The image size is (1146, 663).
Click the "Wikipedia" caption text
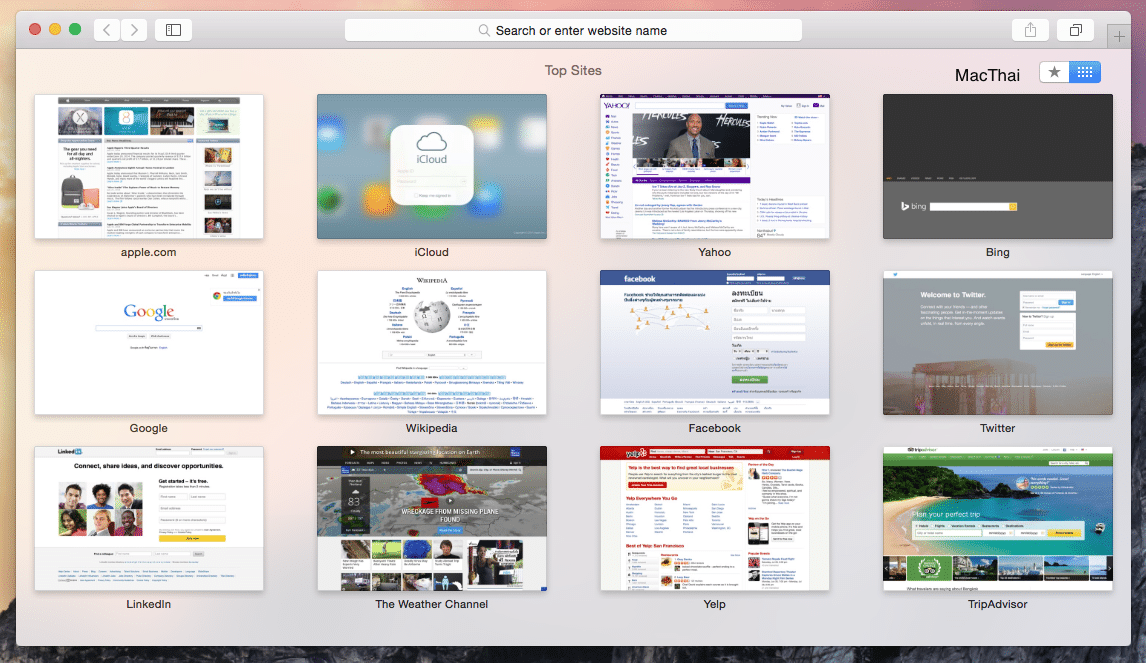pos(431,428)
